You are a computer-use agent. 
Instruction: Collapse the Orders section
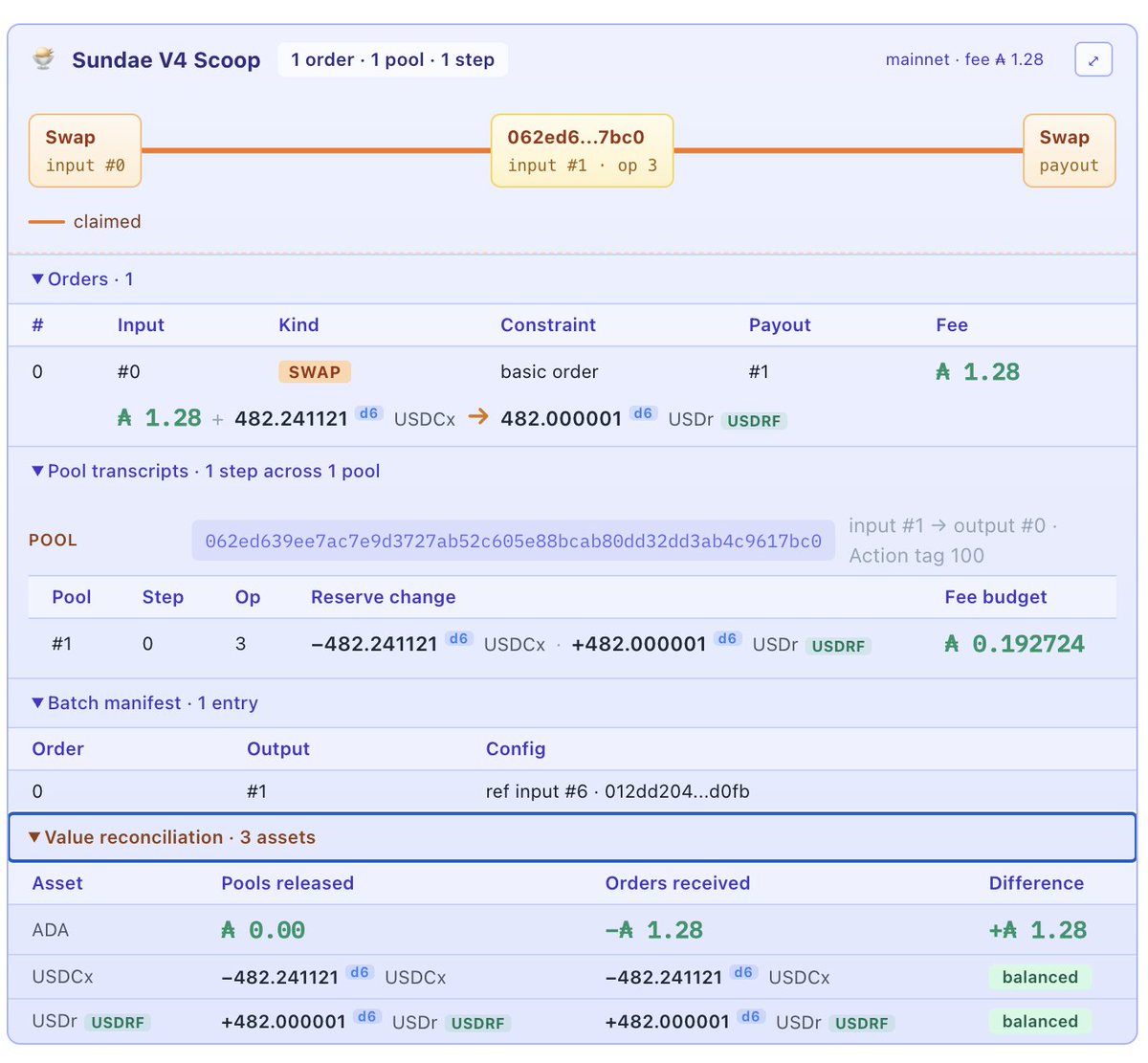[x=83, y=279]
